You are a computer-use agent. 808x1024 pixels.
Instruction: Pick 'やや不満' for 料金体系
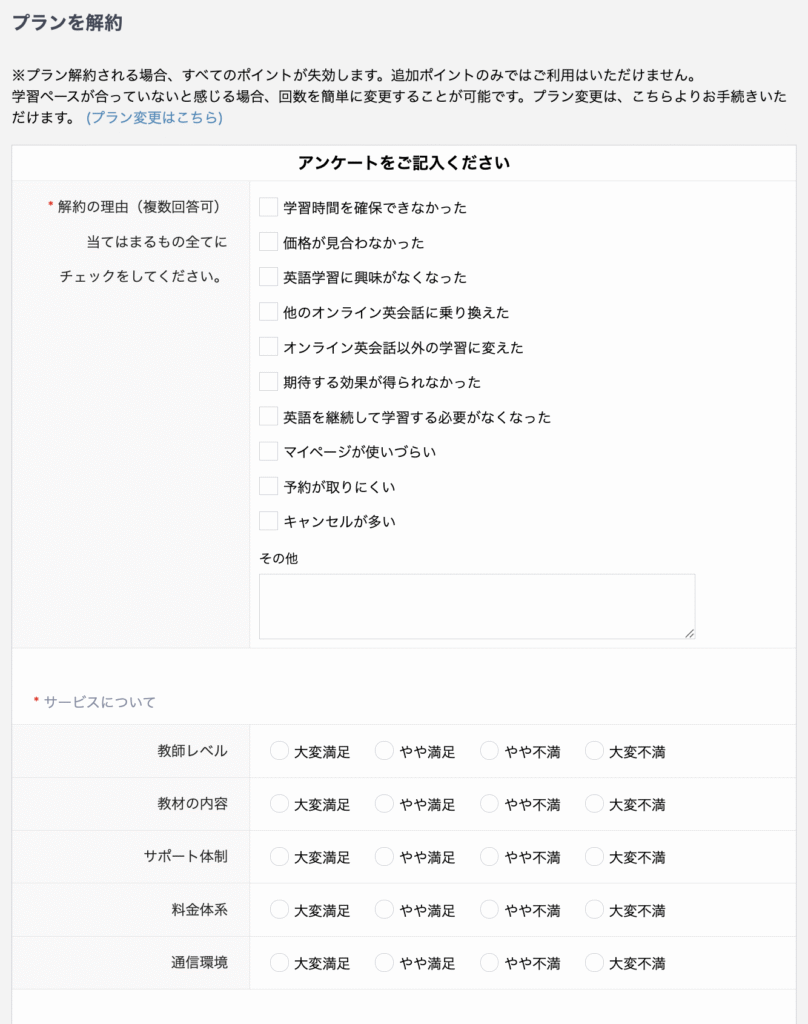(489, 910)
